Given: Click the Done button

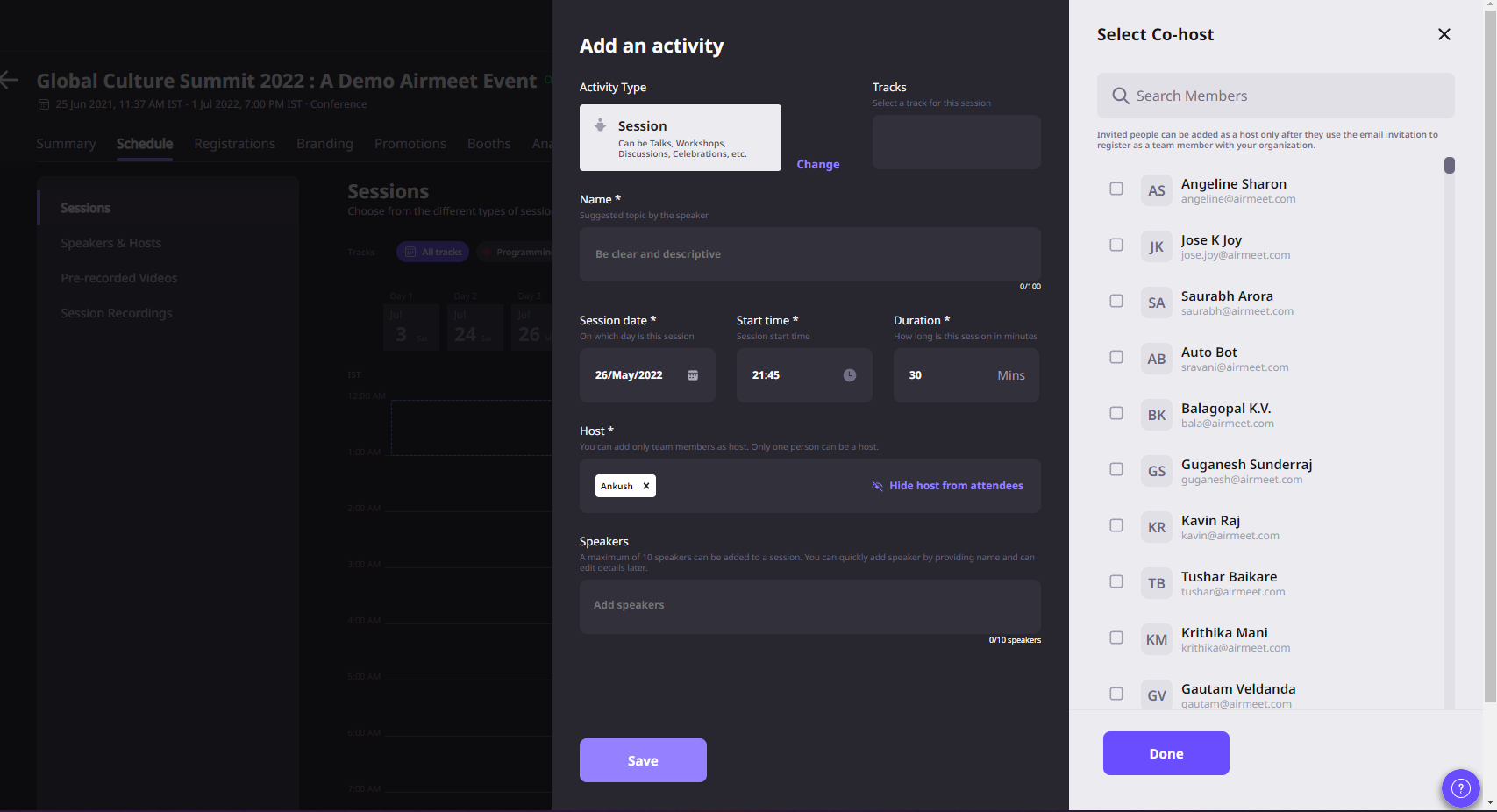Looking at the screenshot, I should (x=1166, y=753).
